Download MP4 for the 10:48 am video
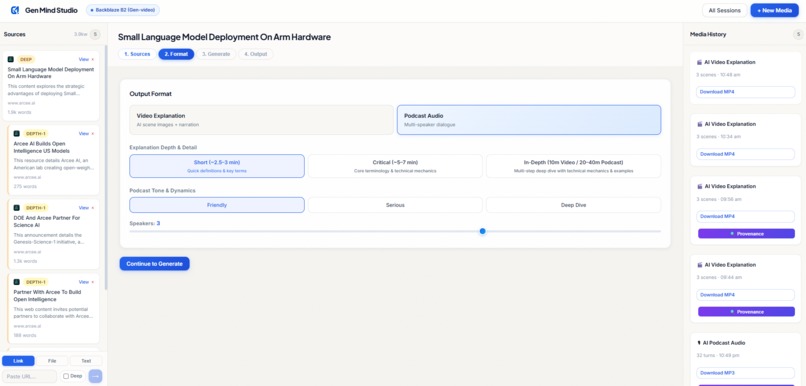Image resolution: width=806 pixels, height=386 pixels. [745, 92]
